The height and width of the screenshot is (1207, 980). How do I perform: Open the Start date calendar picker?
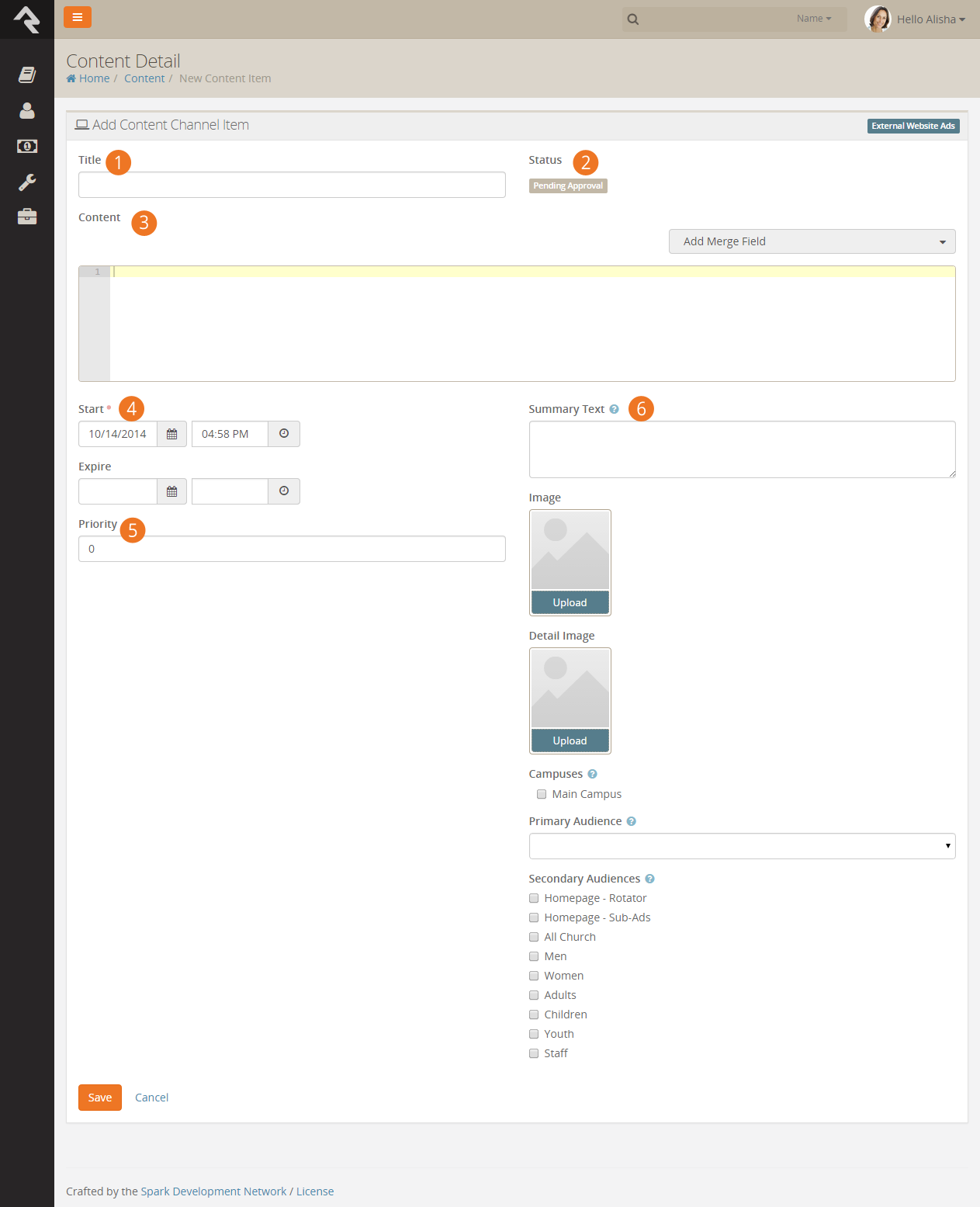click(171, 434)
